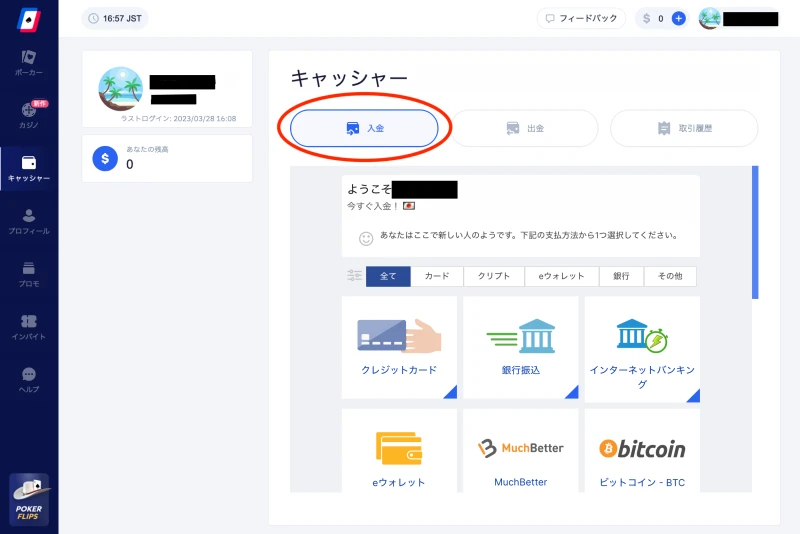The height and width of the screenshot is (534, 800).
Task: Click the blue plus add-funds icon
Action: pos(679,18)
